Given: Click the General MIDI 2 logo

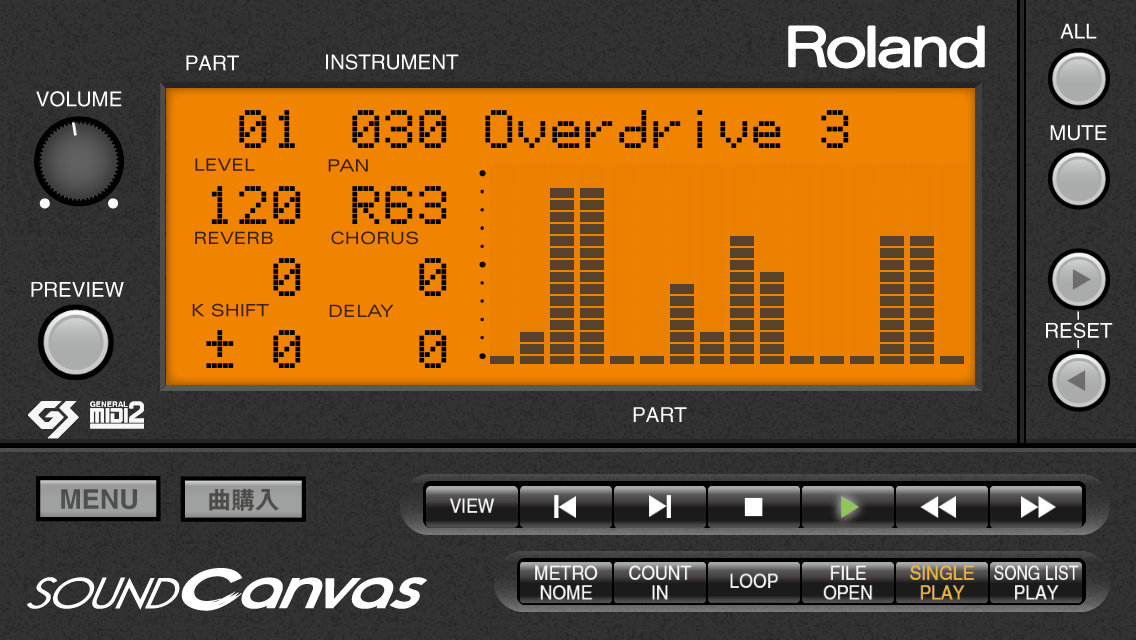Looking at the screenshot, I should point(117,415).
